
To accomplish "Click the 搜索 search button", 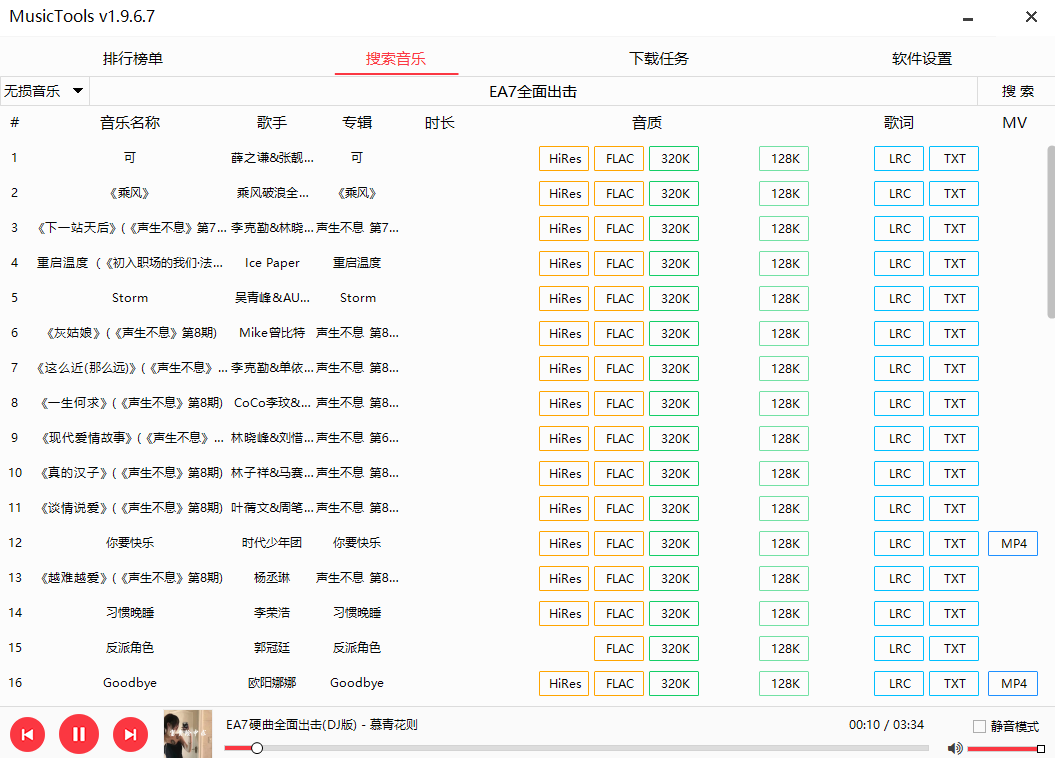I will tap(1016, 90).
